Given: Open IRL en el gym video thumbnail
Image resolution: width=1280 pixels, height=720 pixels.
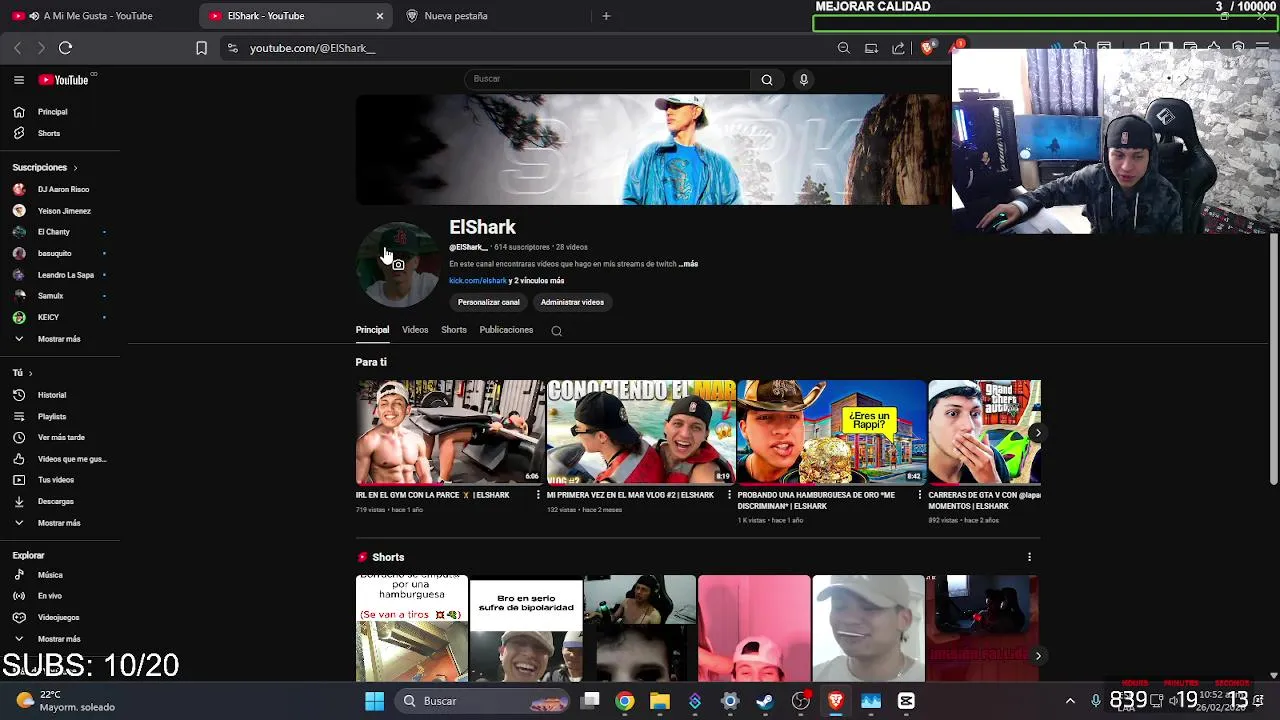Looking at the screenshot, I should tap(450, 432).
